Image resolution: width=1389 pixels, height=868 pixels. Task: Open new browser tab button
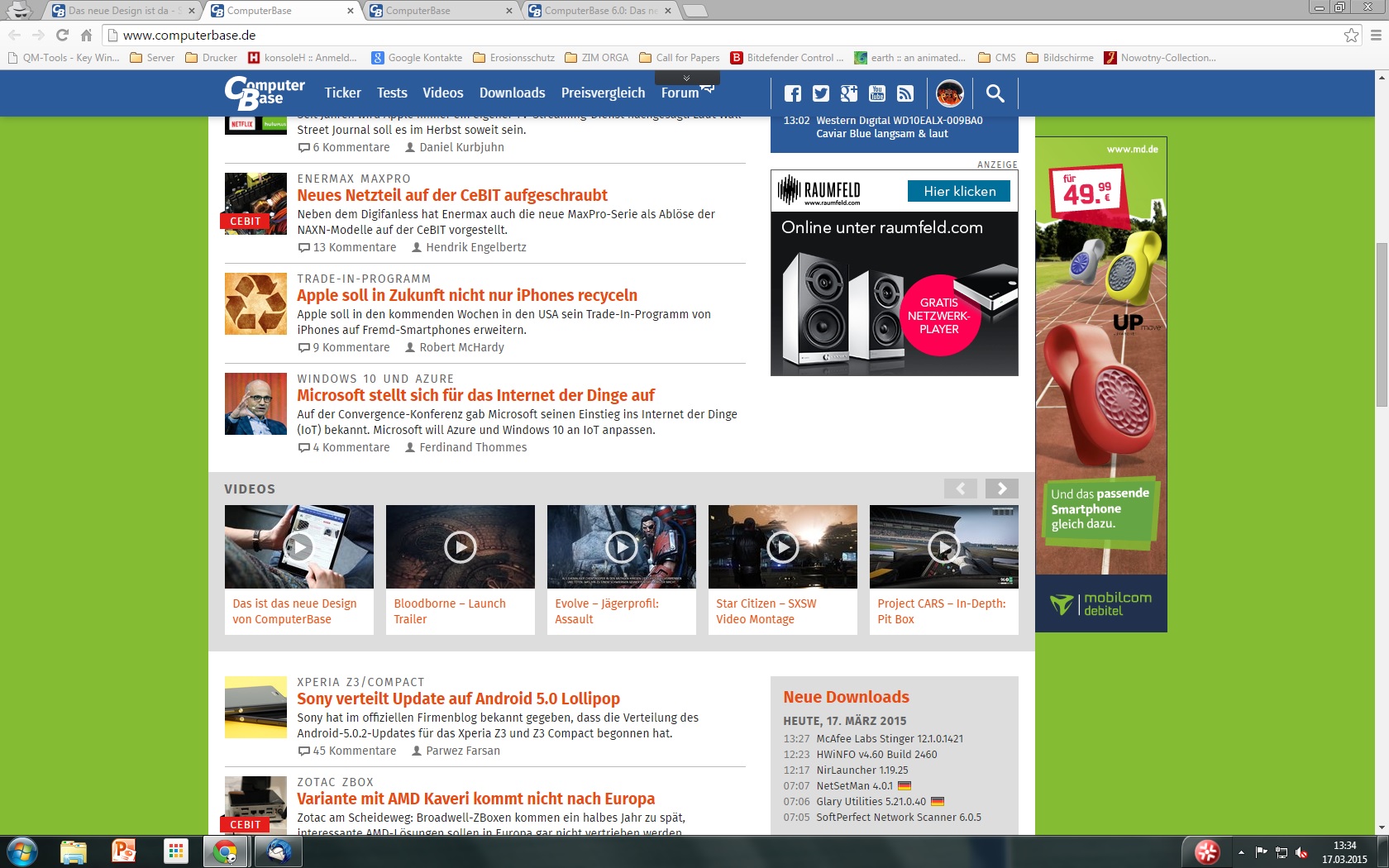pos(696,10)
